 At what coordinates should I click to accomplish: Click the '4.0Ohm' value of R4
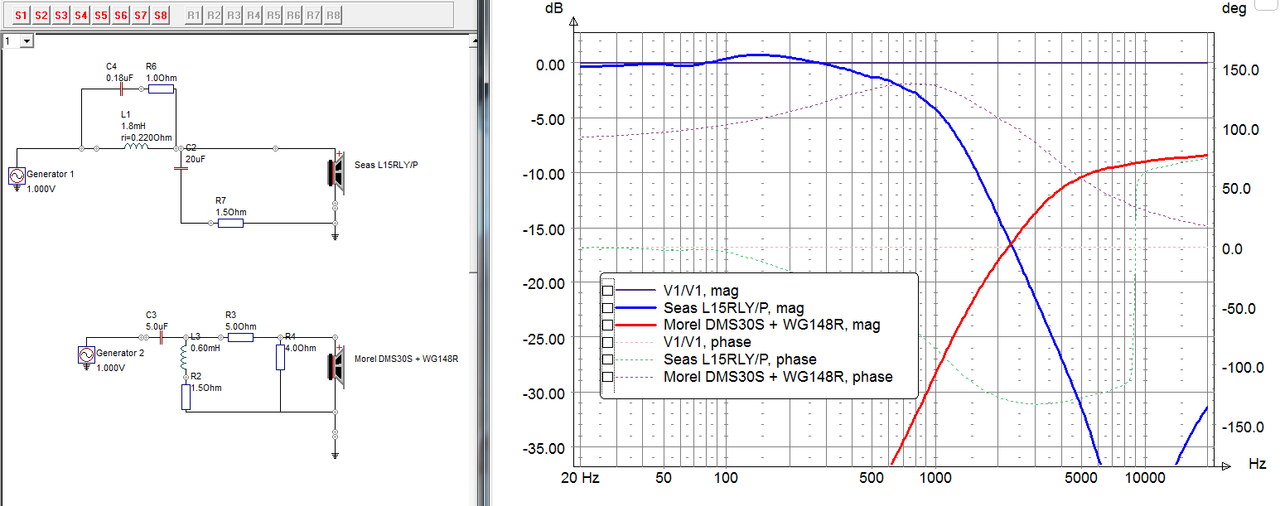tap(301, 348)
